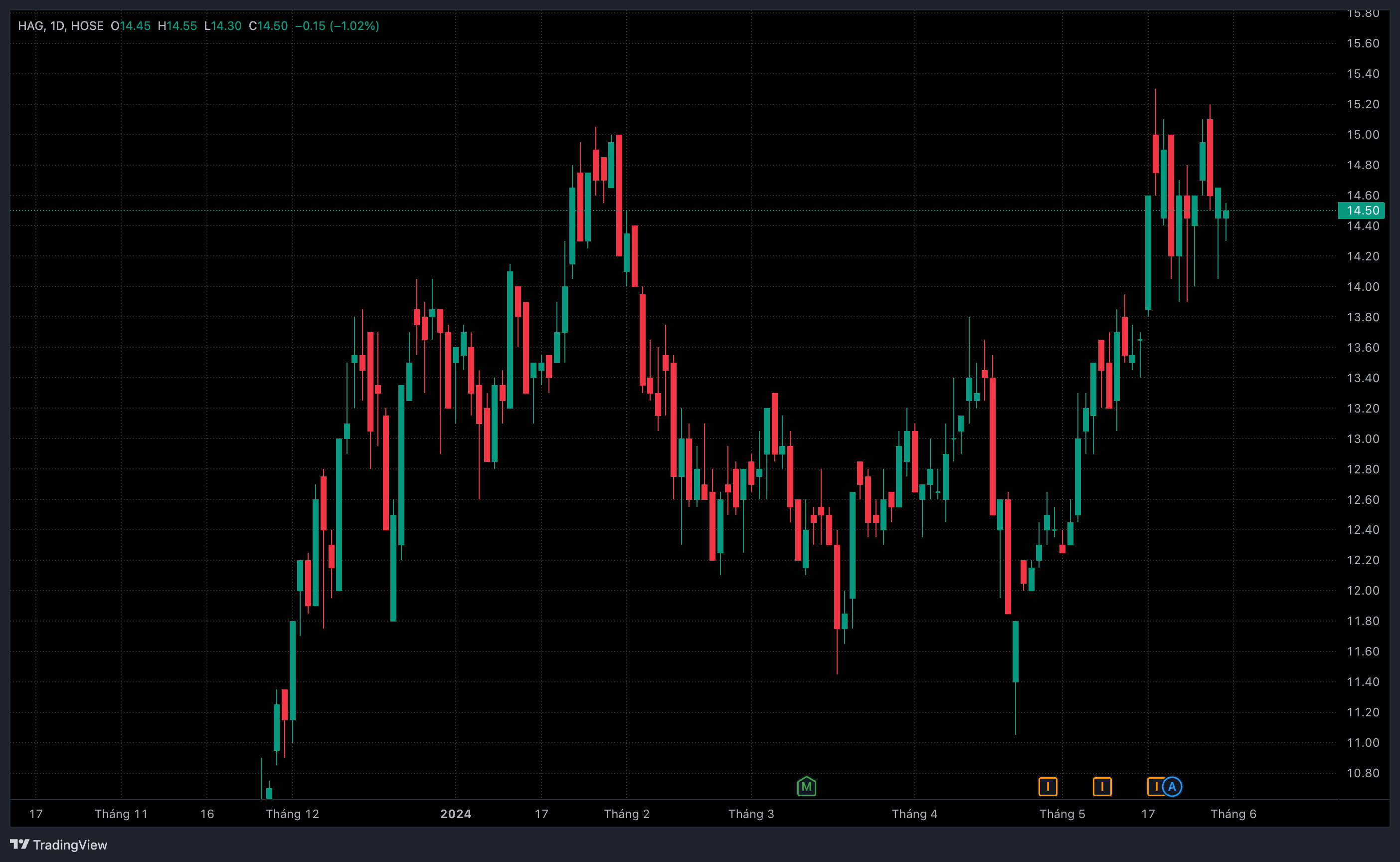The height and width of the screenshot is (862, 1400).
Task: Click the 2024 year label on time axis
Action: point(456,814)
